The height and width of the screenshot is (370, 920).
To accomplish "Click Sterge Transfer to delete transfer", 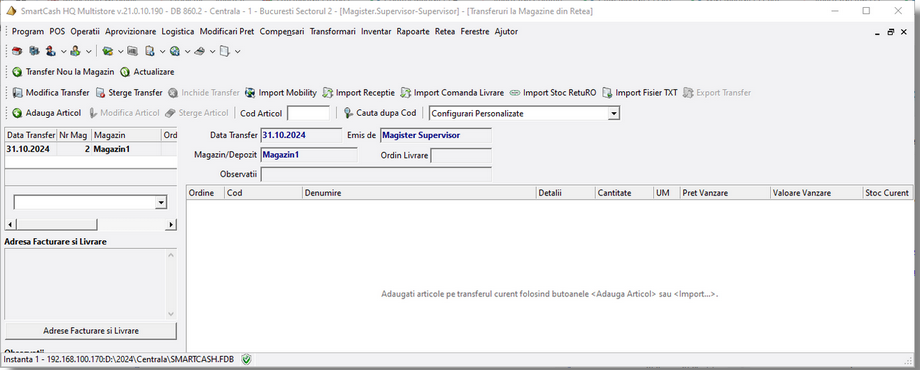I will pos(128,93).
